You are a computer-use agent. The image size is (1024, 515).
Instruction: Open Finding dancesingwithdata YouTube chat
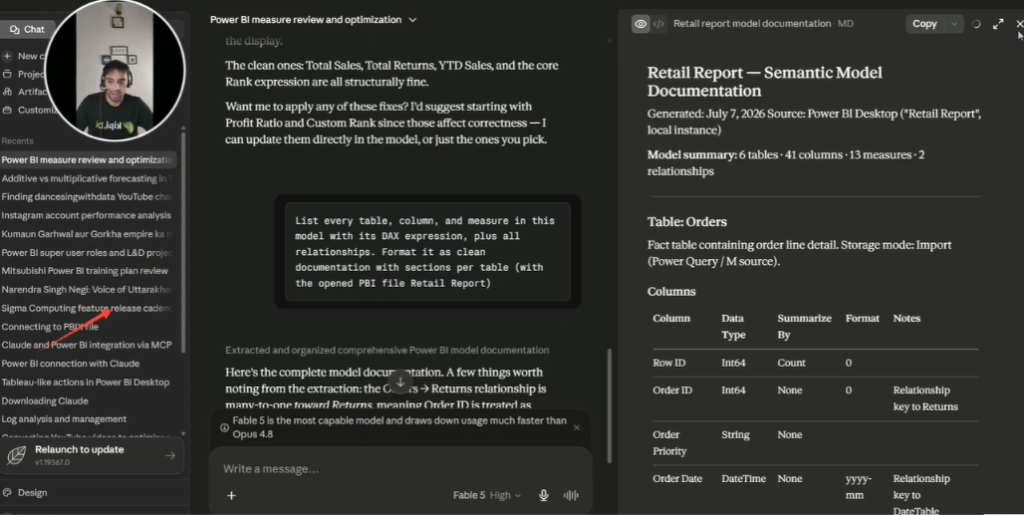tap(88, 196)
